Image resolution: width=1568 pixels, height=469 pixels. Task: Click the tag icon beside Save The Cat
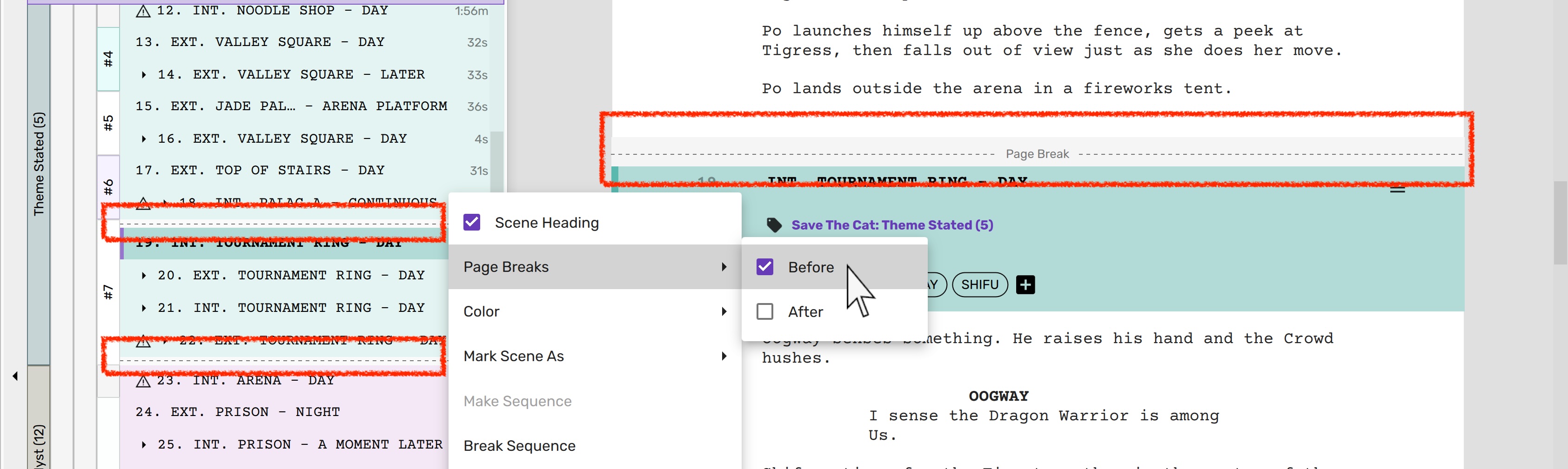774,225
